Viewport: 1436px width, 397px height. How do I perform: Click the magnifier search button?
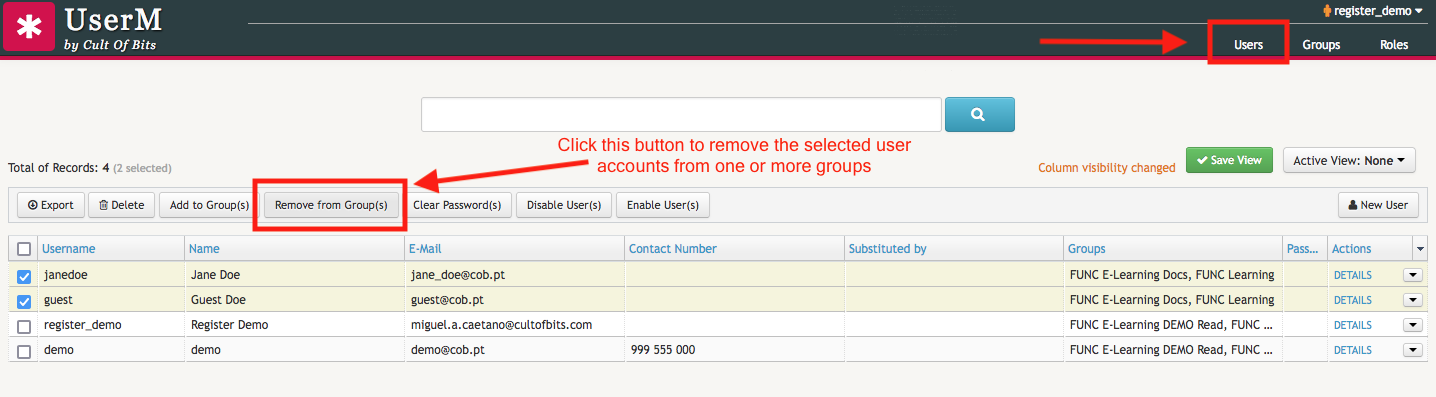click(979, 114)
